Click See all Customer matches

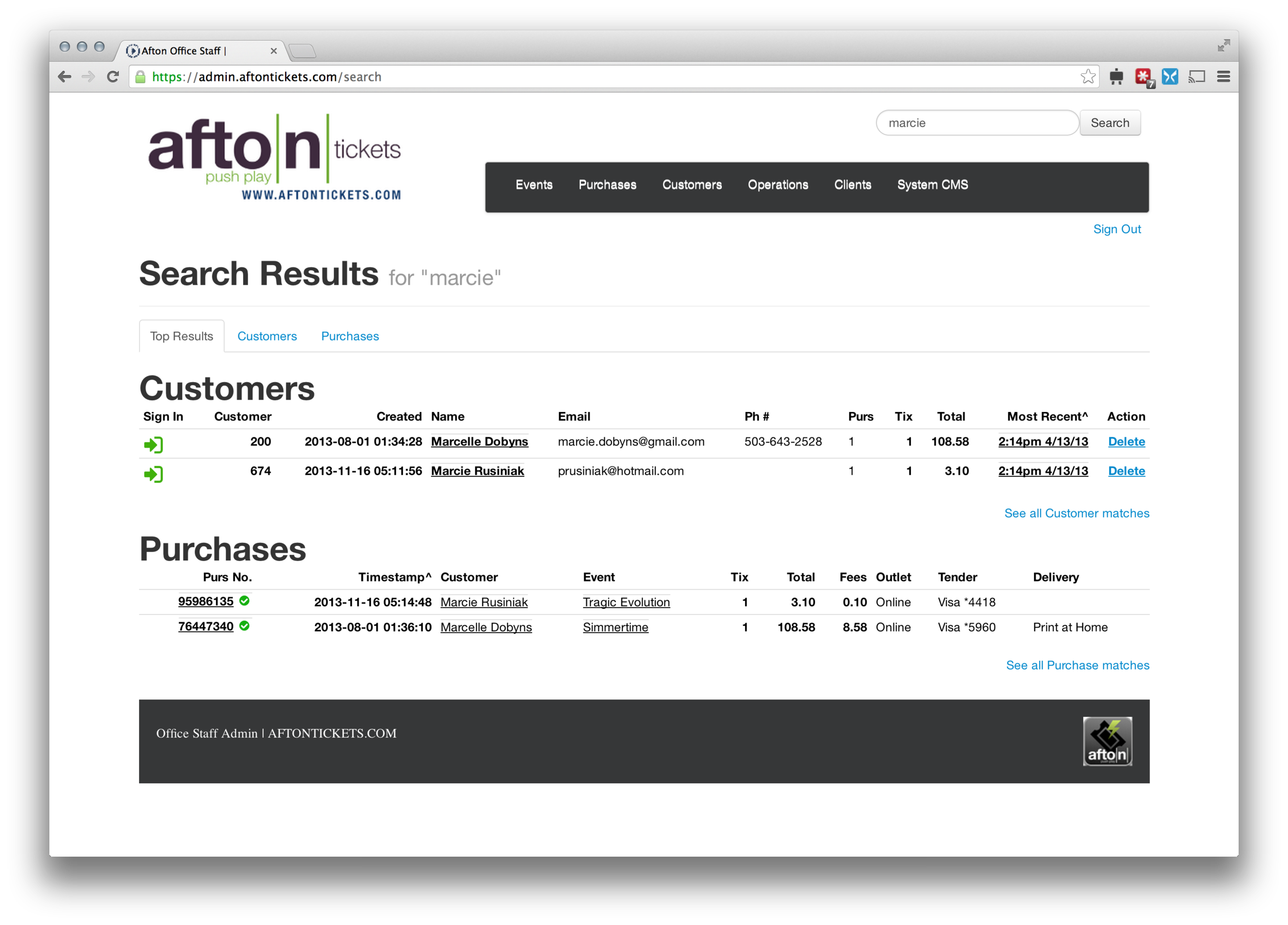coord(1076,513)
